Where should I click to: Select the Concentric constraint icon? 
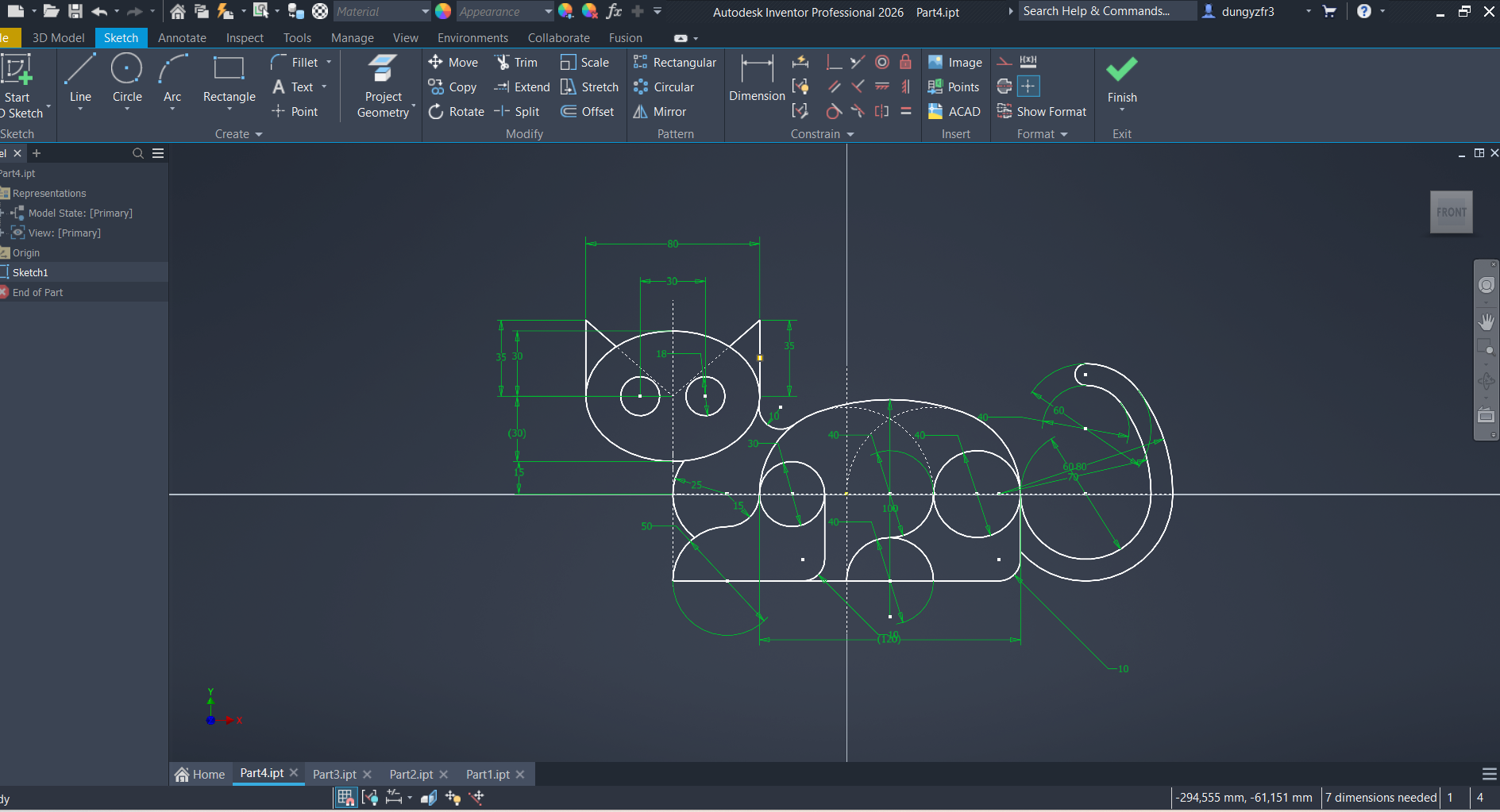[x=881, y=62]
